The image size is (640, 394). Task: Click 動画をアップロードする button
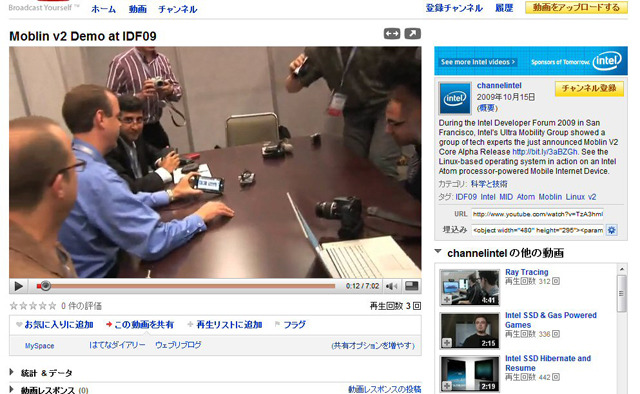click(576, 7)
